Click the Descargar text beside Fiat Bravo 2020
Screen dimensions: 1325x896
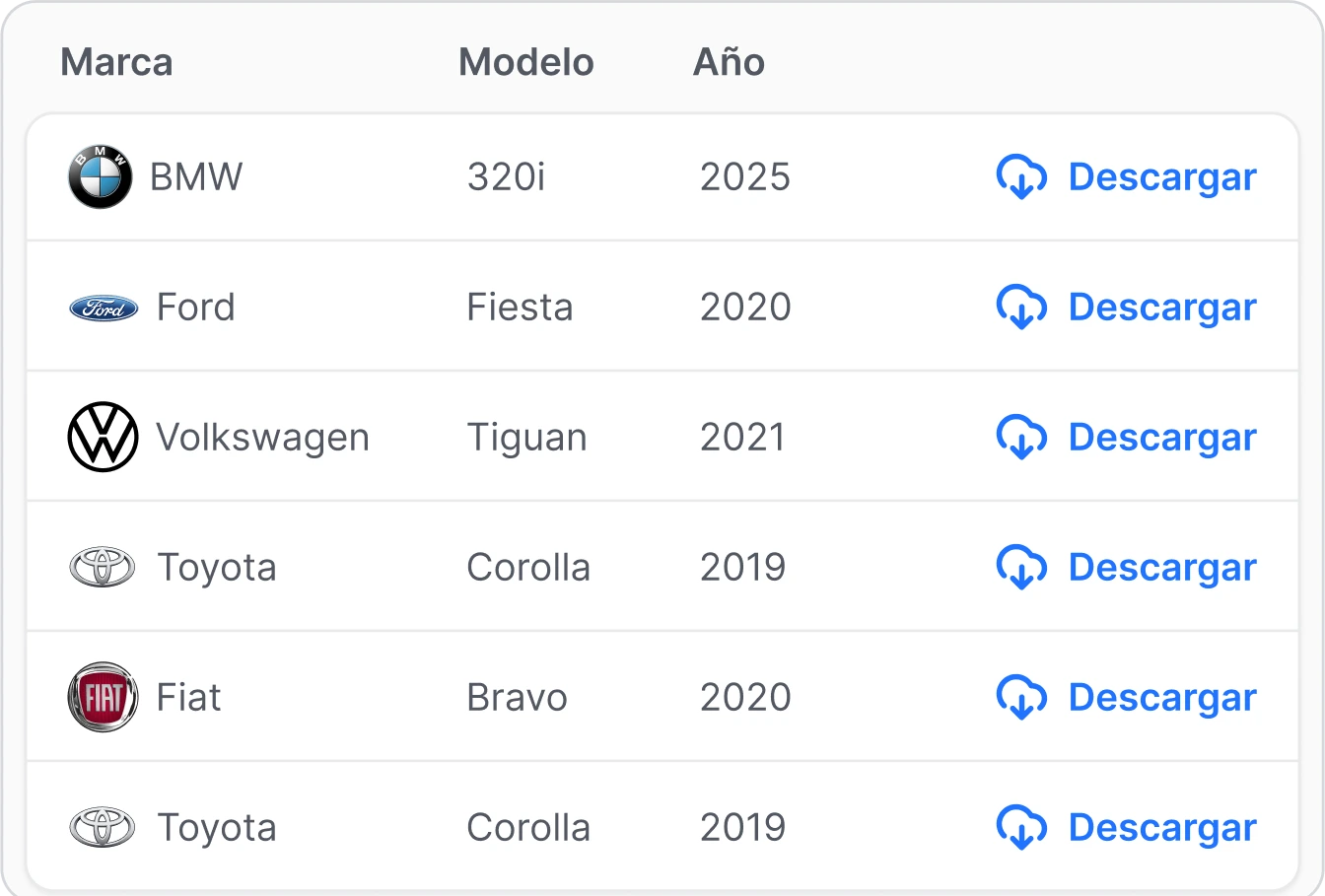click(x=1162, y=698)
